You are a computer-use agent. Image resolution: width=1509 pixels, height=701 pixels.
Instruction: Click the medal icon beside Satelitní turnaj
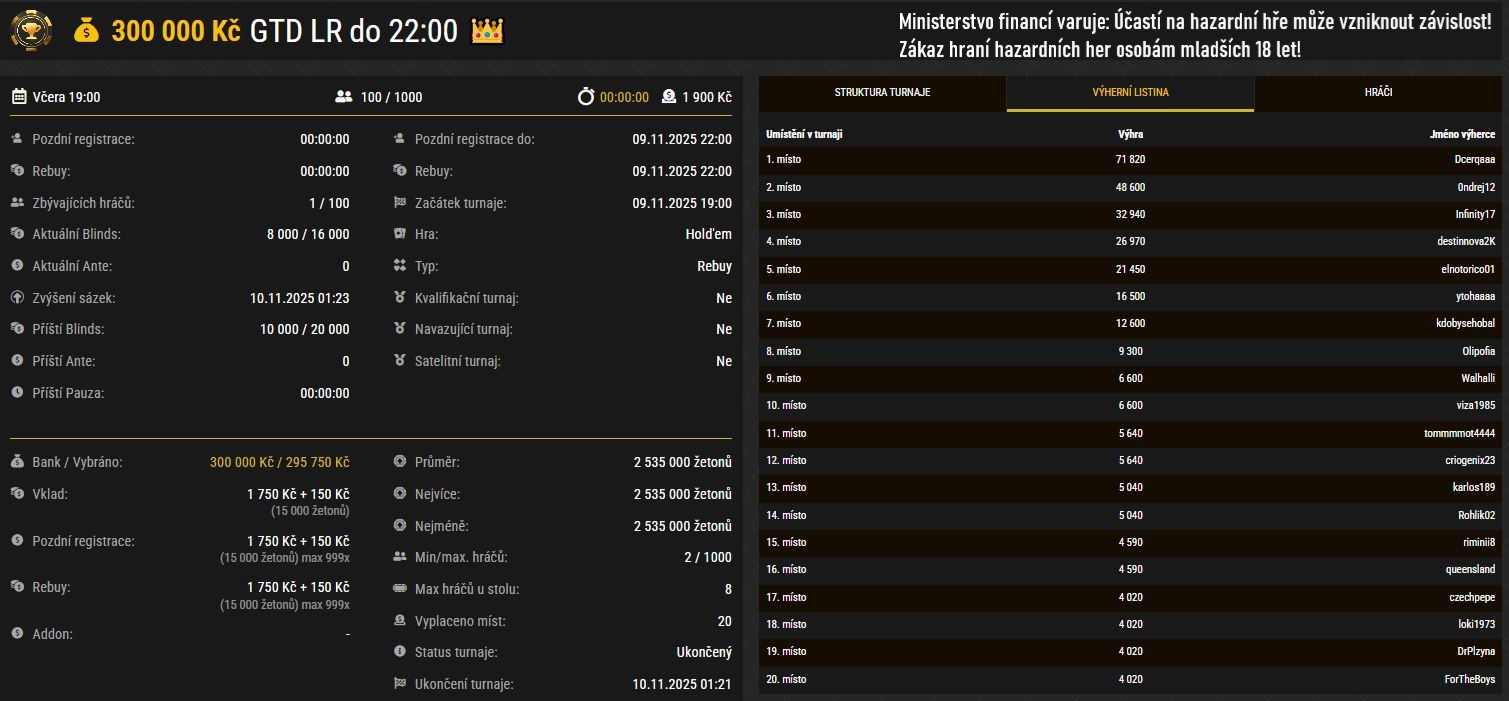coord(400,361)
